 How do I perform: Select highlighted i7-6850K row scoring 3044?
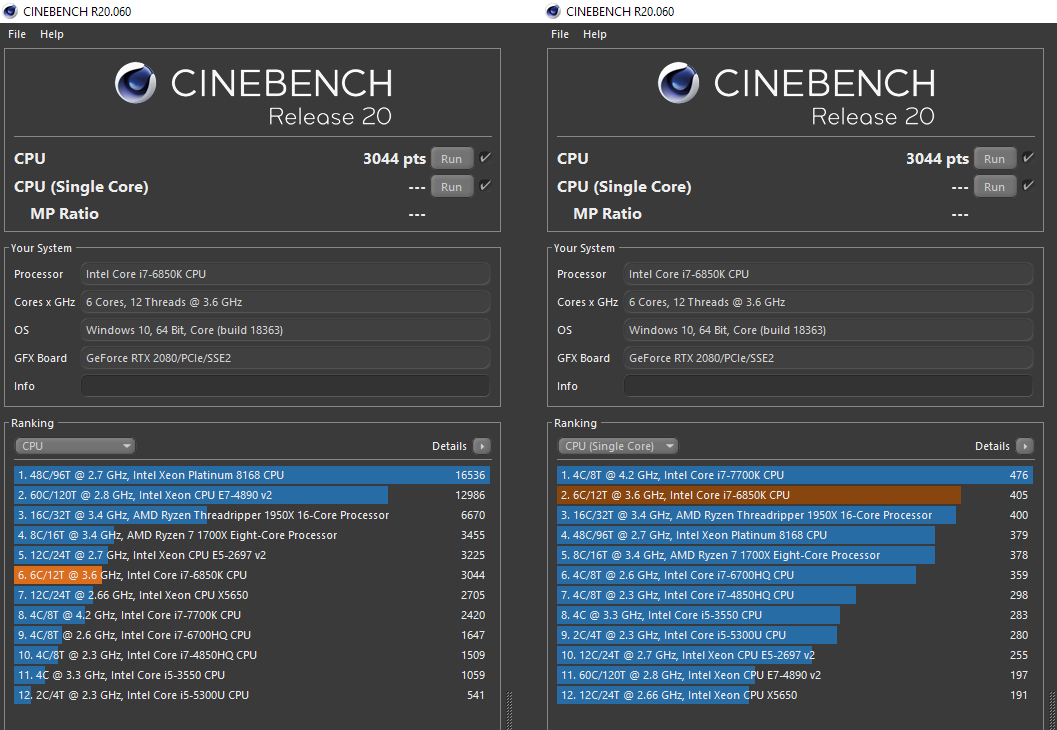pyautogui.click(x=251, y=575)
